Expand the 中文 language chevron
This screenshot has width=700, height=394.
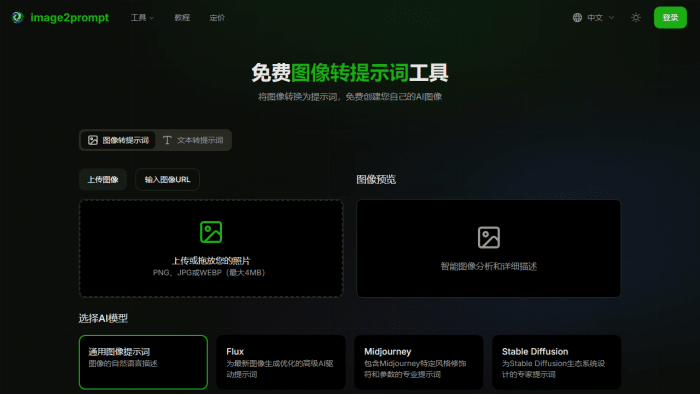(x=612, y=17)
